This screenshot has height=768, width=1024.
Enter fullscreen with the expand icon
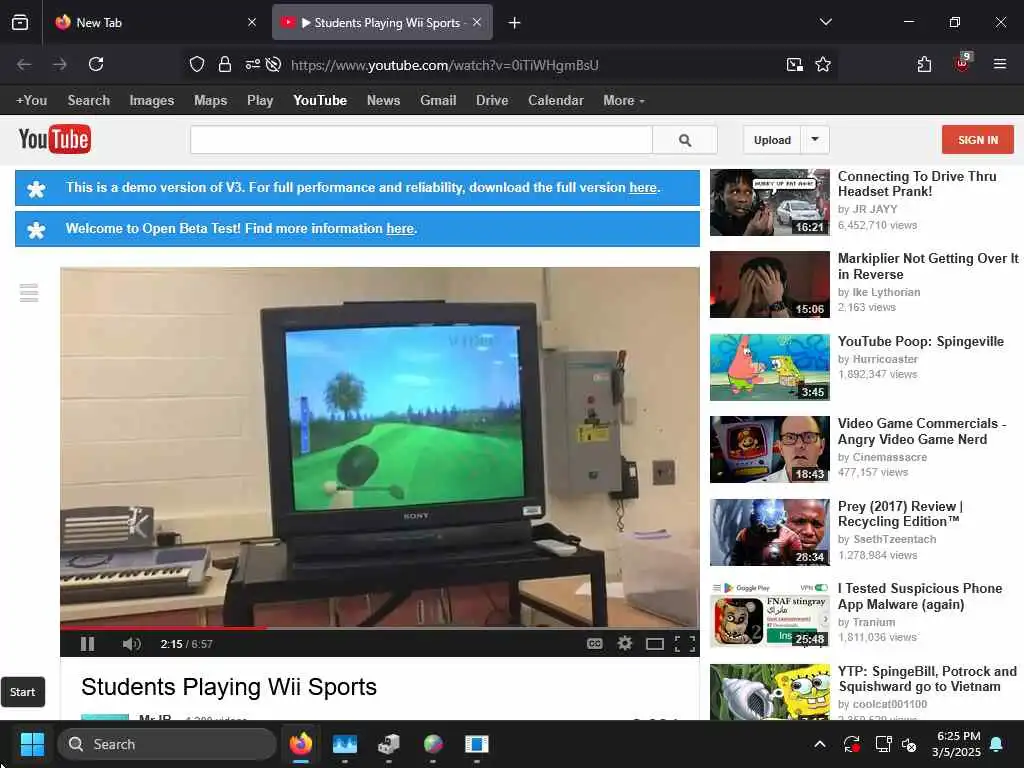click(x=684, y=645)
